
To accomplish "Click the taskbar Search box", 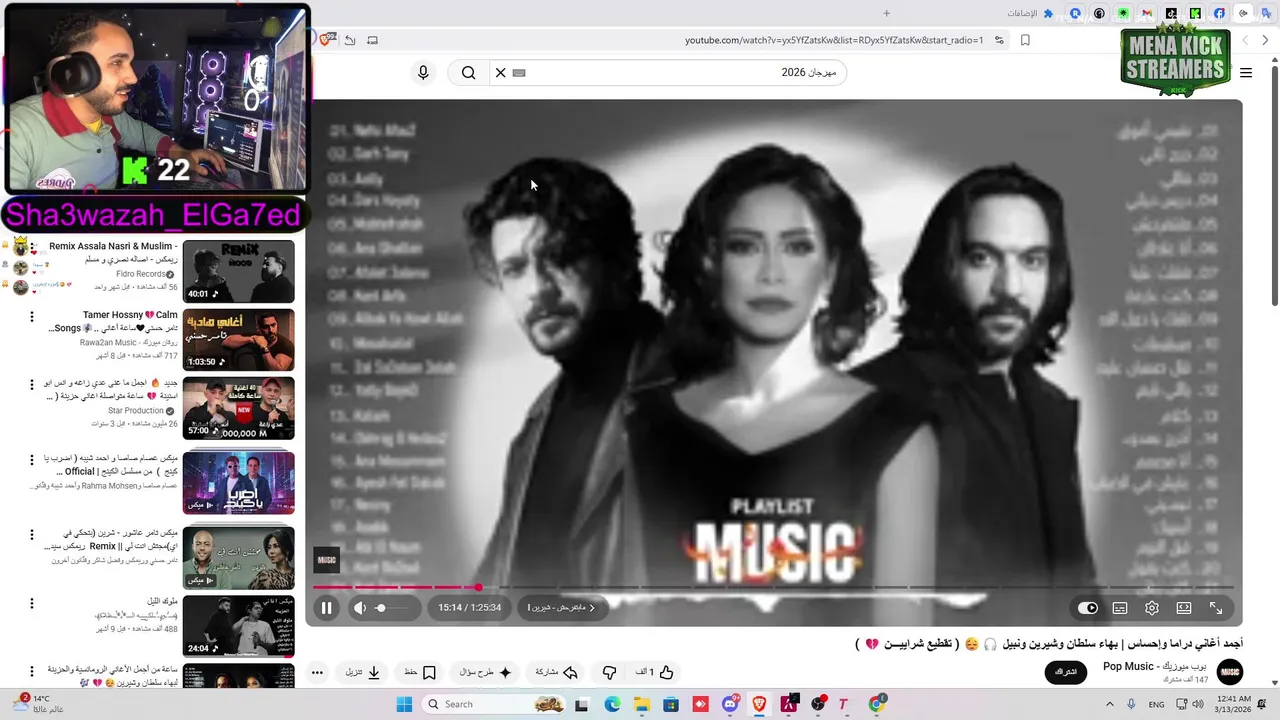I will pos(494,704).
